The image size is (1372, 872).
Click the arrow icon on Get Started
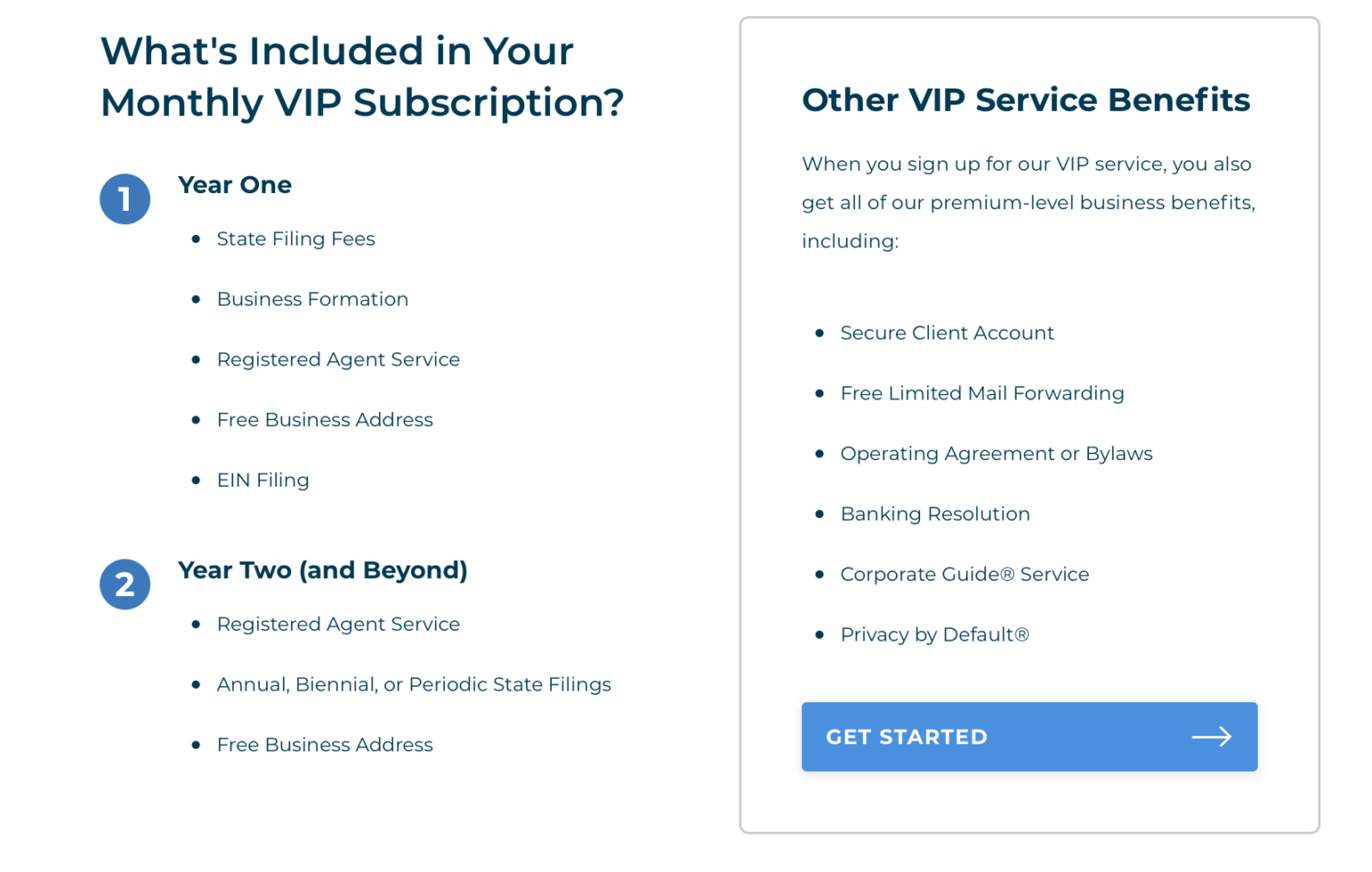(x=1212, y=737)
